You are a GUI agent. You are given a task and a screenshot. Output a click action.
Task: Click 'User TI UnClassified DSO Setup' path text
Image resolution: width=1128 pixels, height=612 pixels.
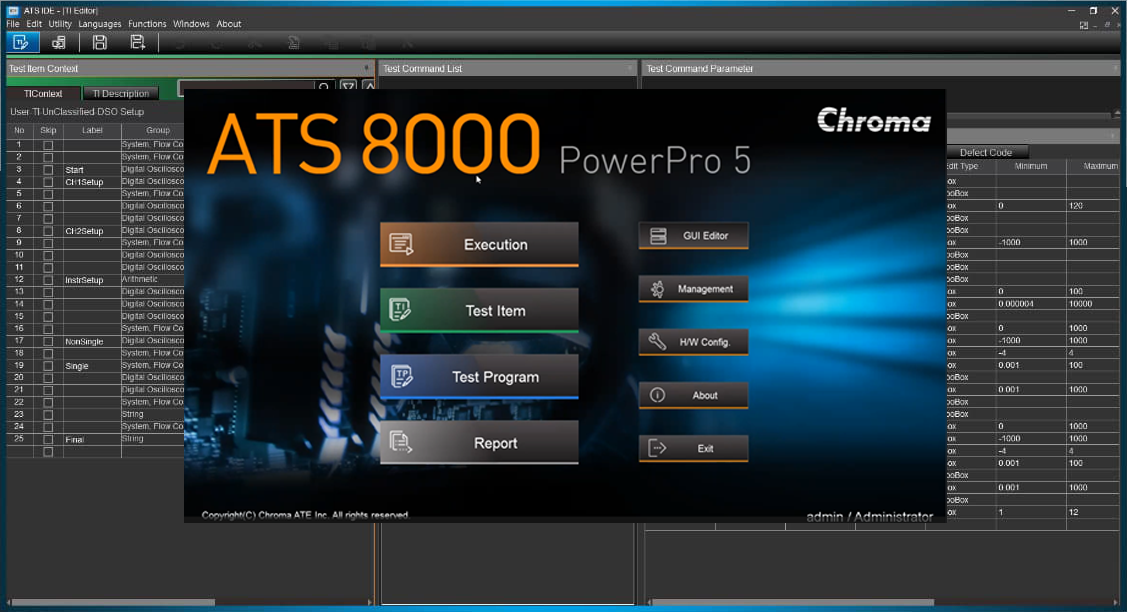pos(77,112)
